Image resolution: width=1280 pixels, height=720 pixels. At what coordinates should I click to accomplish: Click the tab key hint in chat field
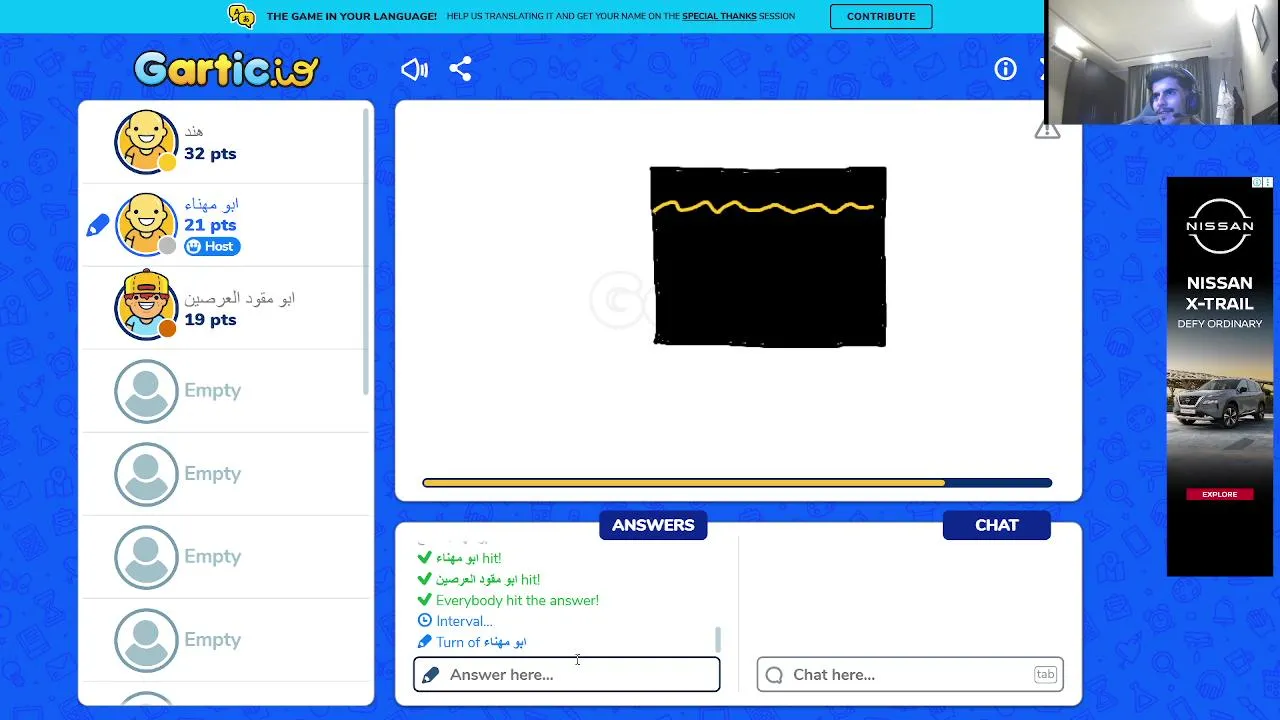coord(1045,675)
